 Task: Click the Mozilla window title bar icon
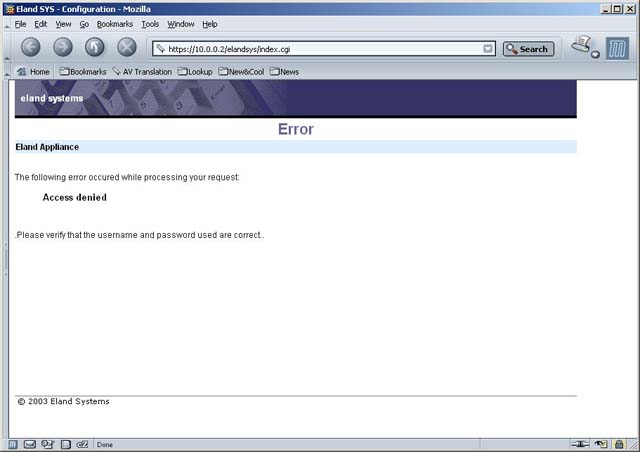[9, 9]
